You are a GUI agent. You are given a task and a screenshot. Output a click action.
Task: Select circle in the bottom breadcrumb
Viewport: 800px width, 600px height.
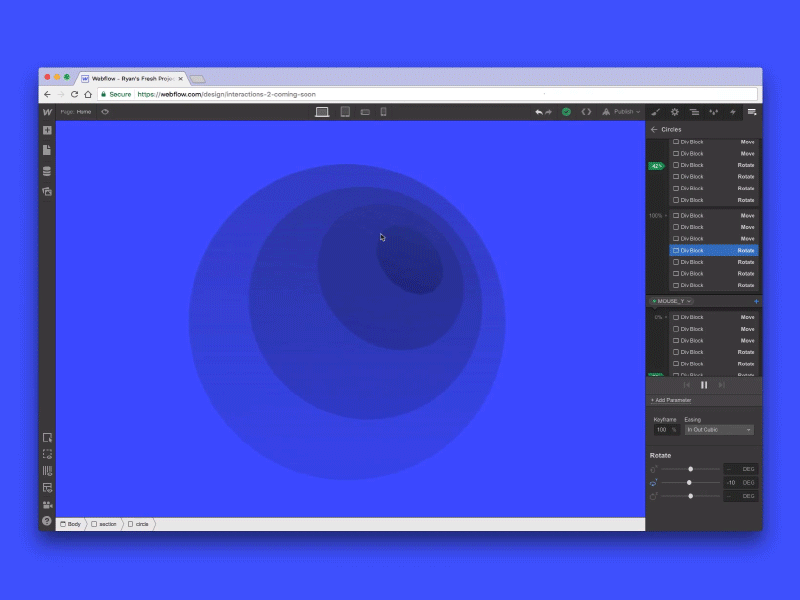[140, 523]
